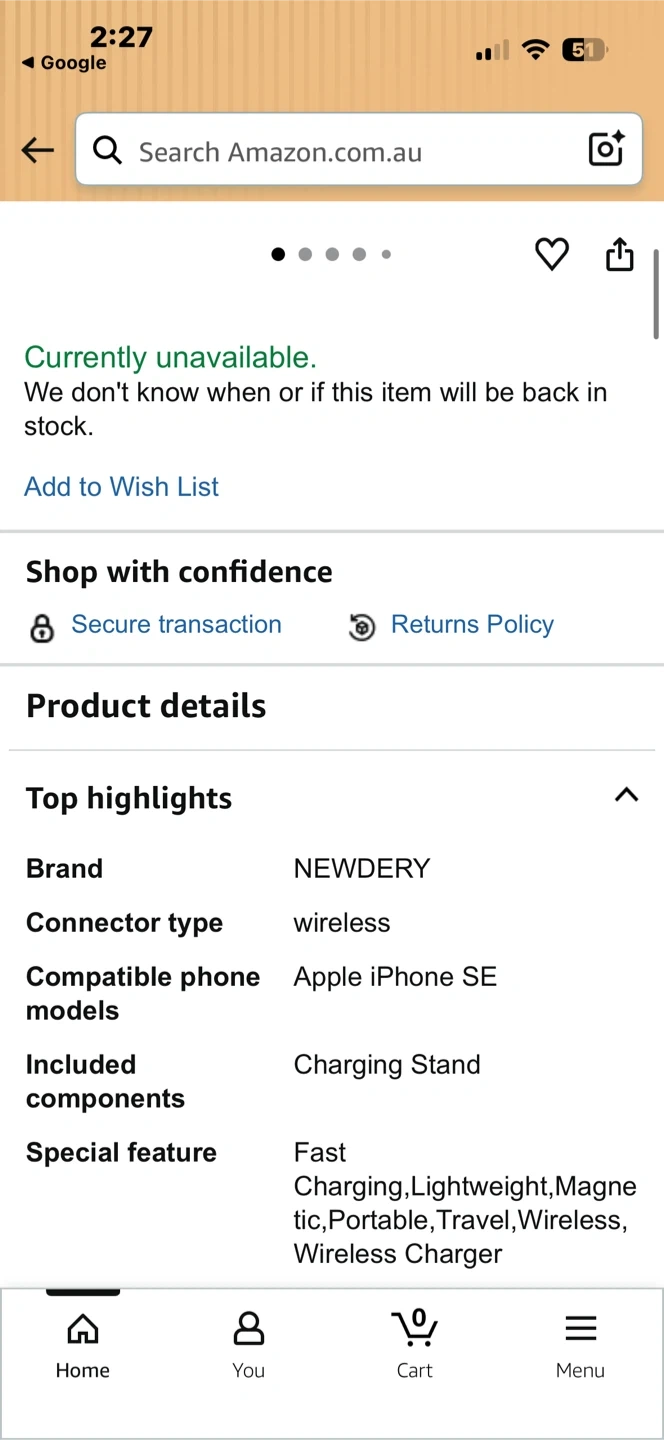Tap the returns policy box icon

click(x=362, y=627)
